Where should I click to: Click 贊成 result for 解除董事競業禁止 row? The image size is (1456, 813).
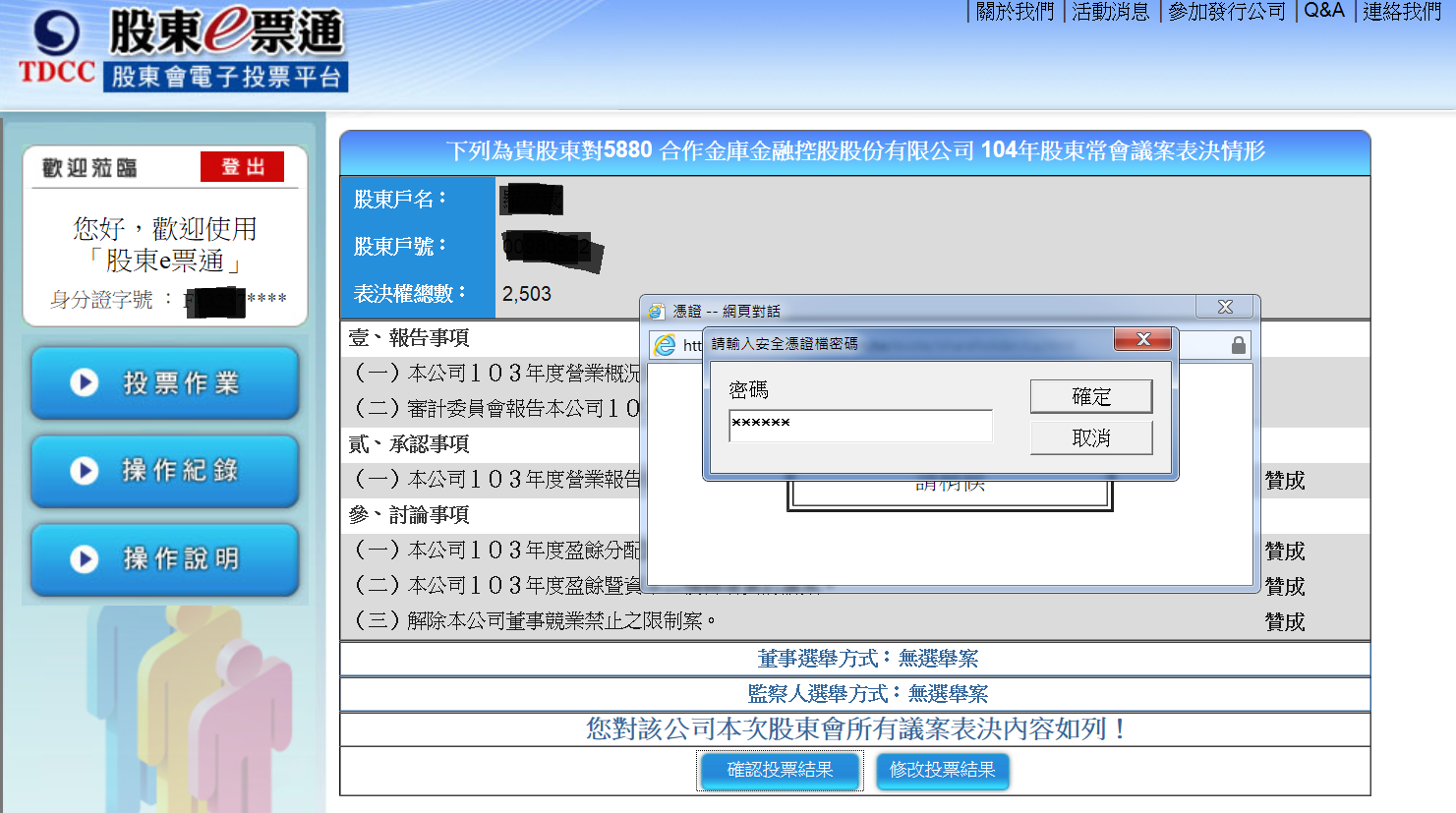click(x=1285, y=621)
